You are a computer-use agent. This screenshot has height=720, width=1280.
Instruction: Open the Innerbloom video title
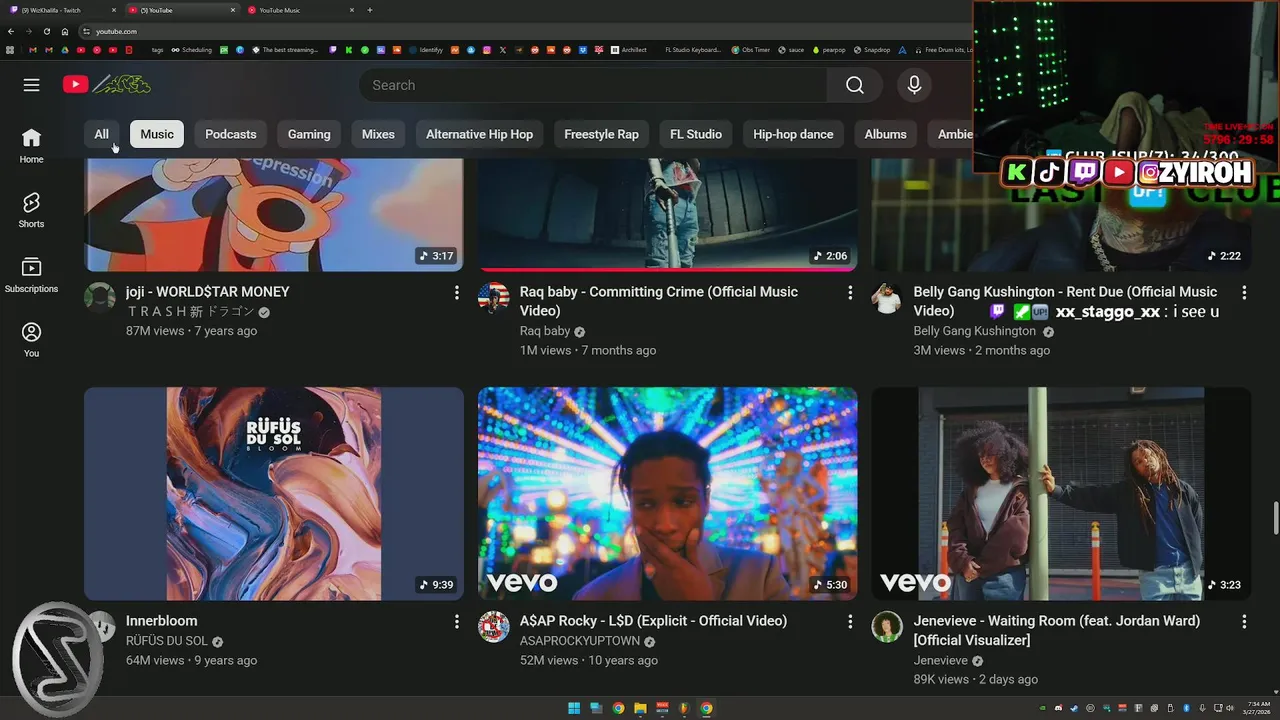point(162,621)
